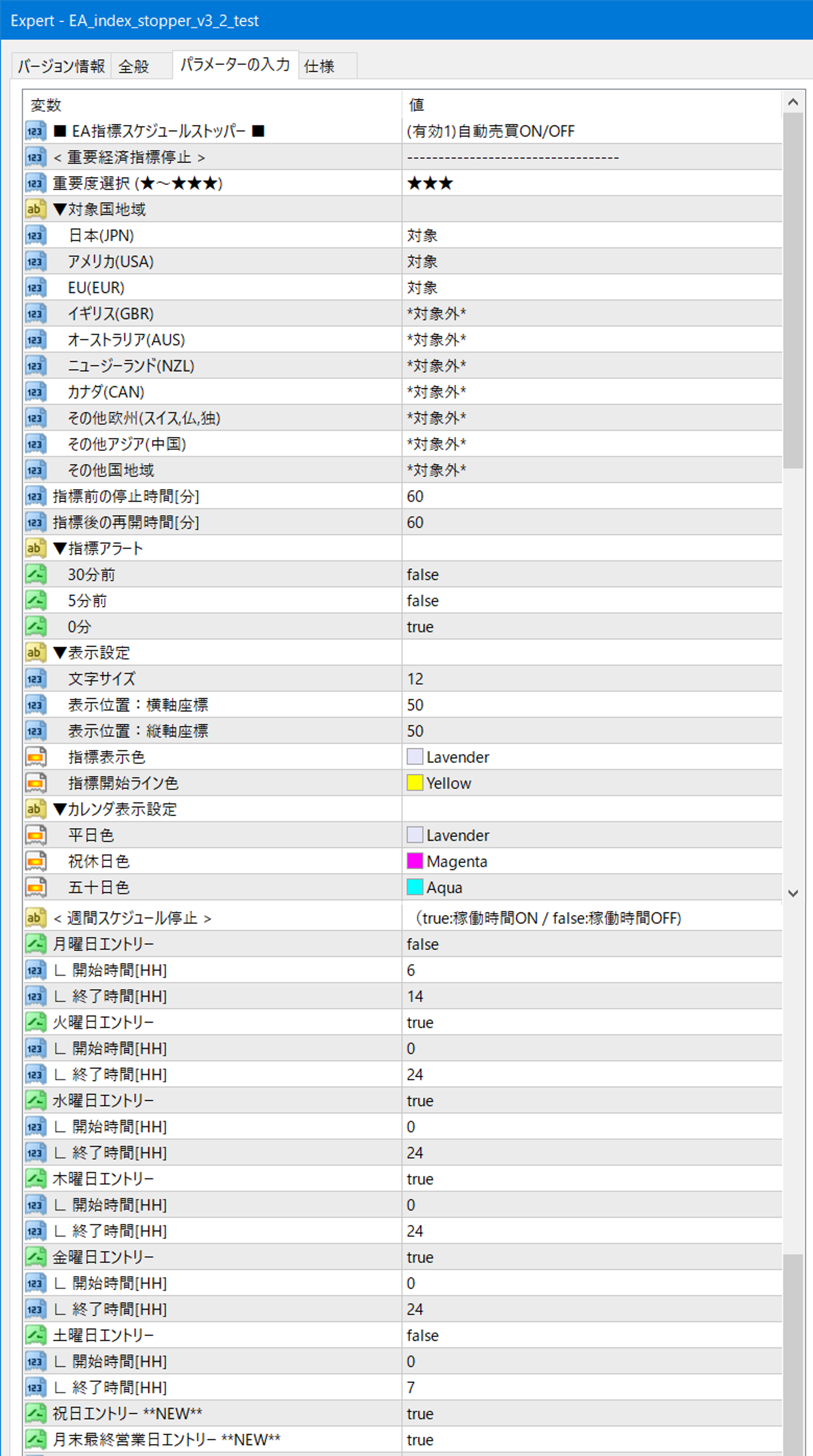
Task: Toggle 土曜日エントリー false value
Action: [x=422, y=1335]
